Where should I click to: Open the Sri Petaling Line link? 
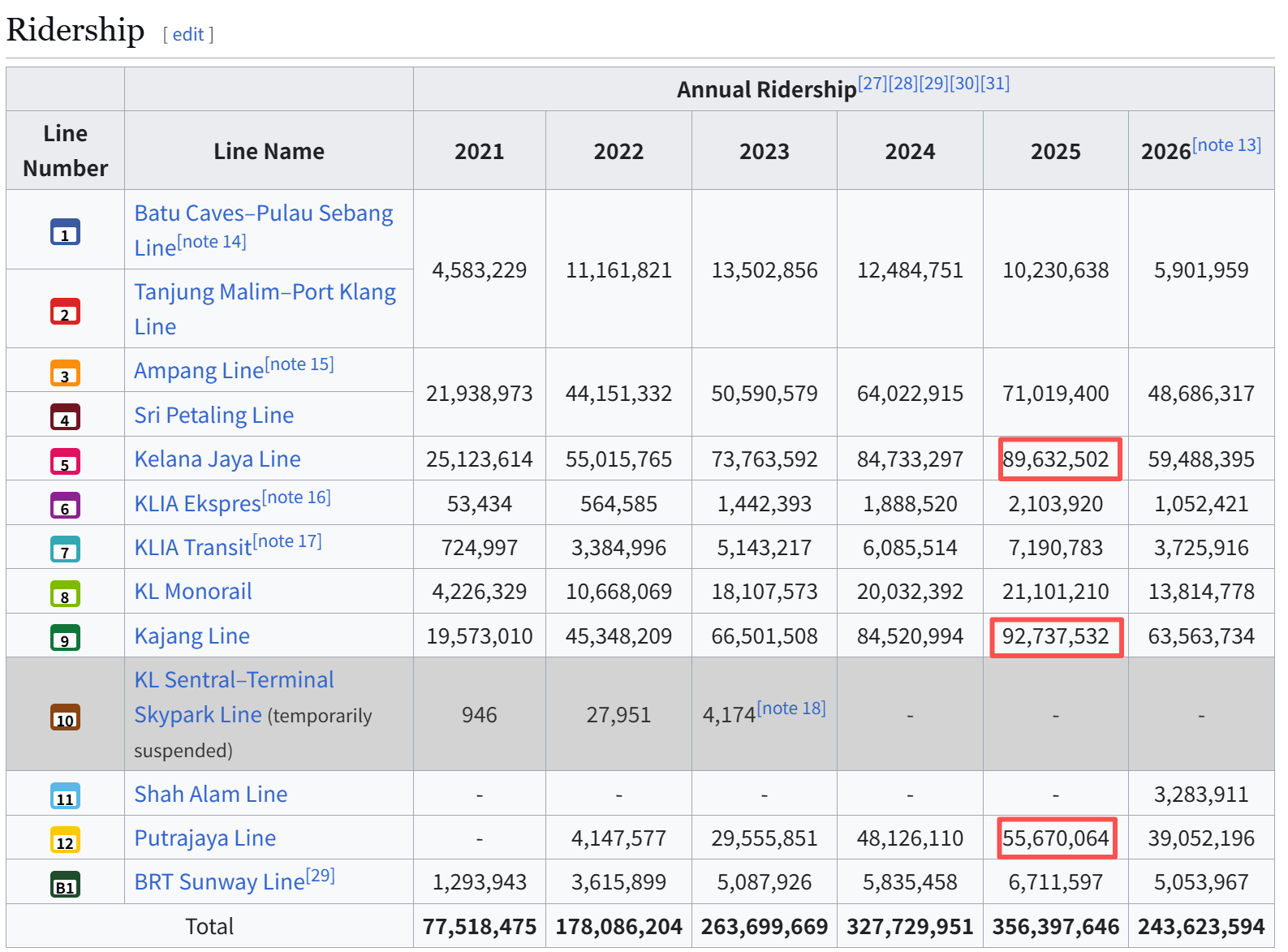(214, 415)
